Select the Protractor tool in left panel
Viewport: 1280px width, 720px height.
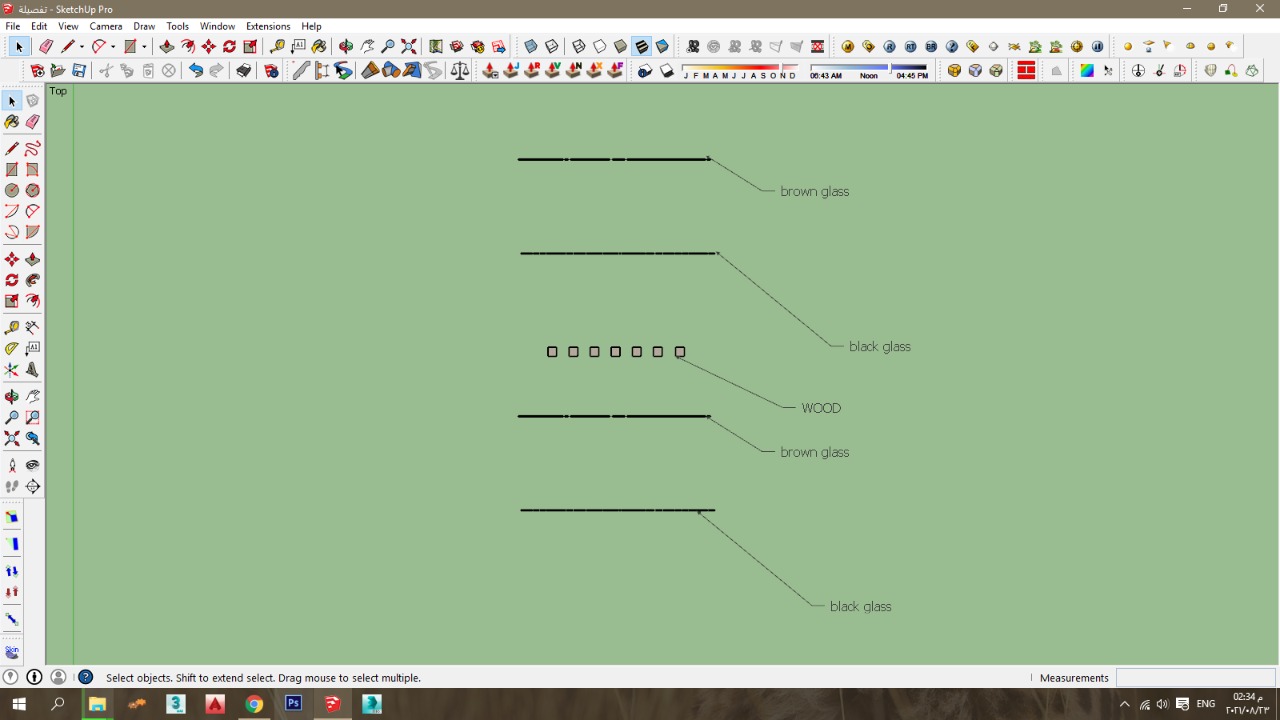(12, 348)
